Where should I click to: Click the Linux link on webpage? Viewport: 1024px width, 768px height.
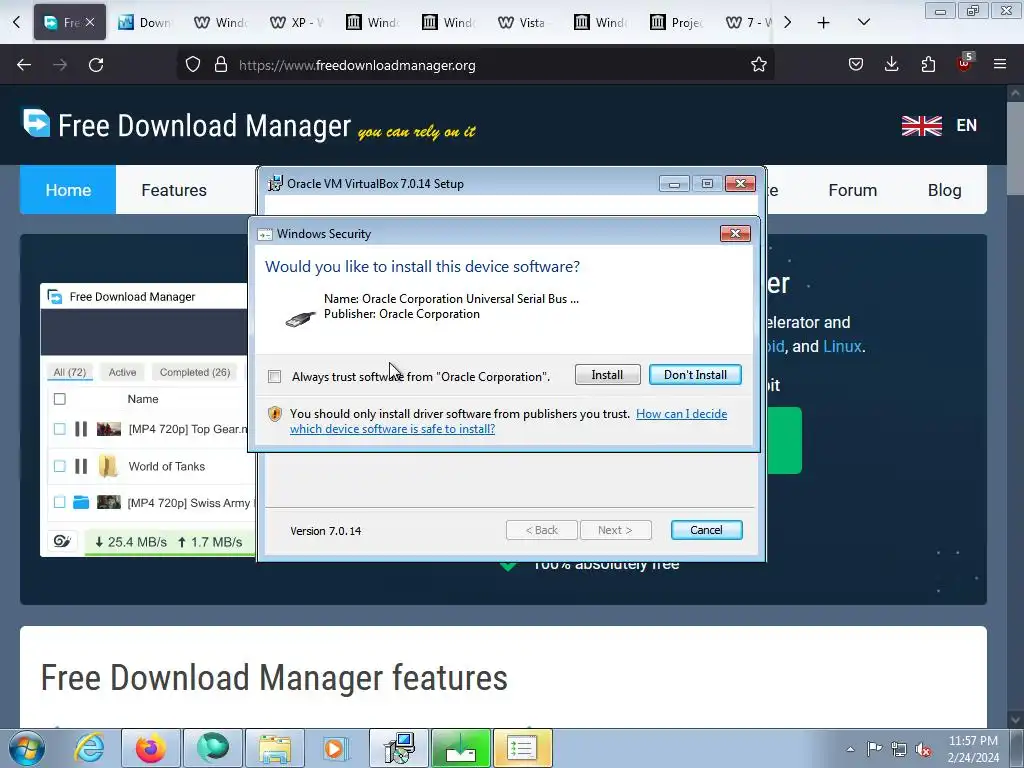coord(842,346)
